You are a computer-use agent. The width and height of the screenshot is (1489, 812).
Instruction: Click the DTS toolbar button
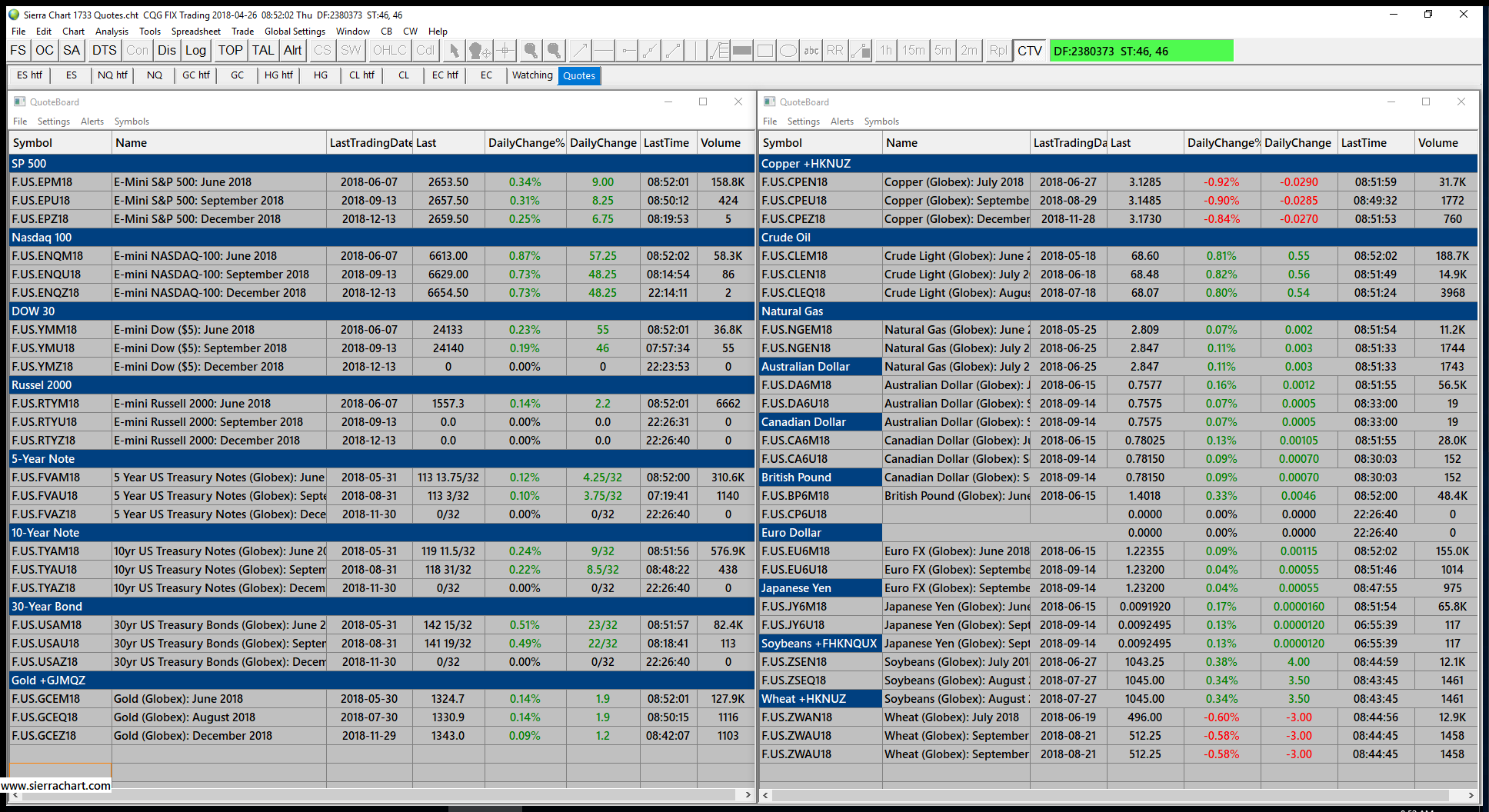tap(104, 51)
